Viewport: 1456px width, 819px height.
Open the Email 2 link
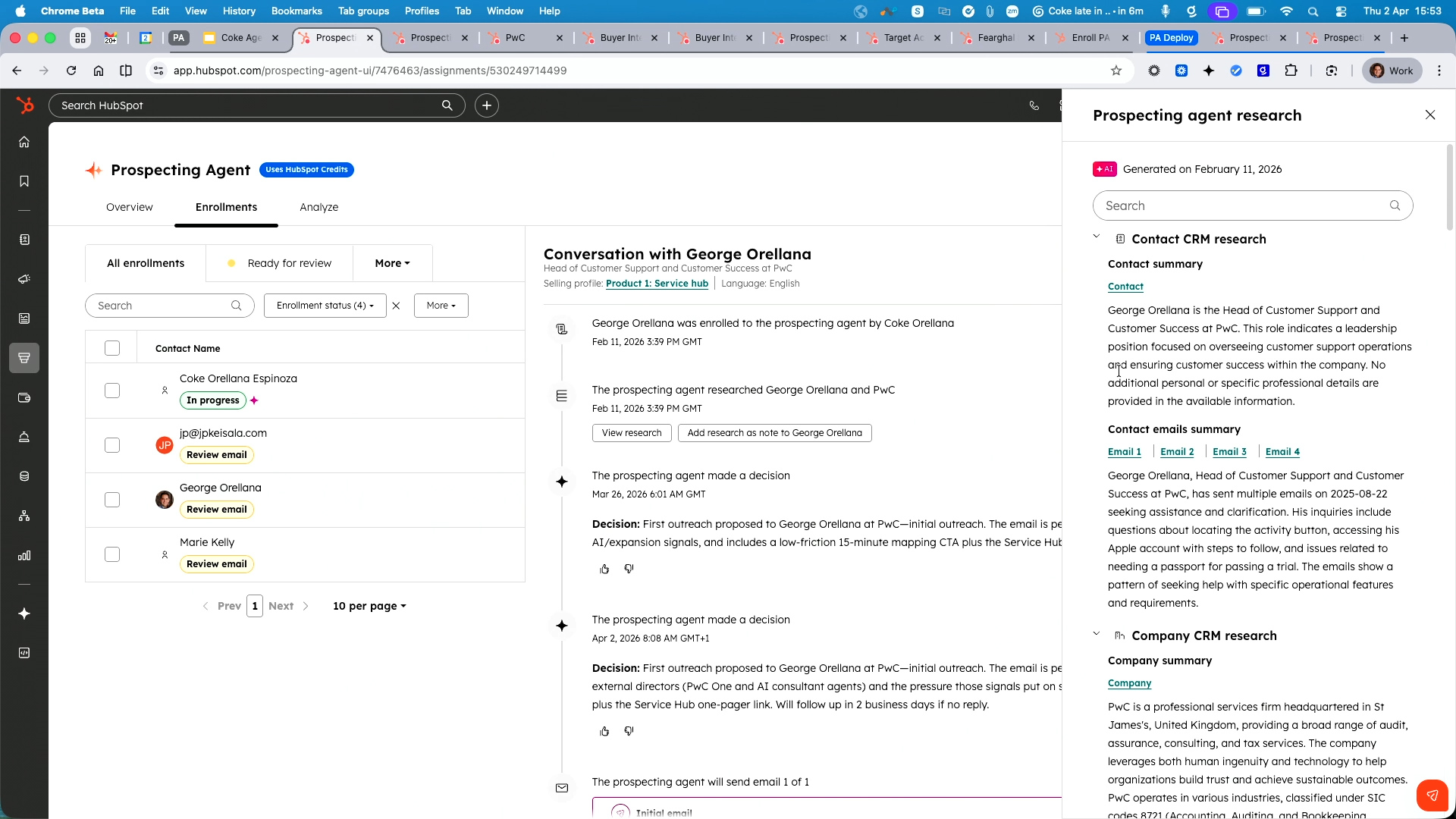1177,452
